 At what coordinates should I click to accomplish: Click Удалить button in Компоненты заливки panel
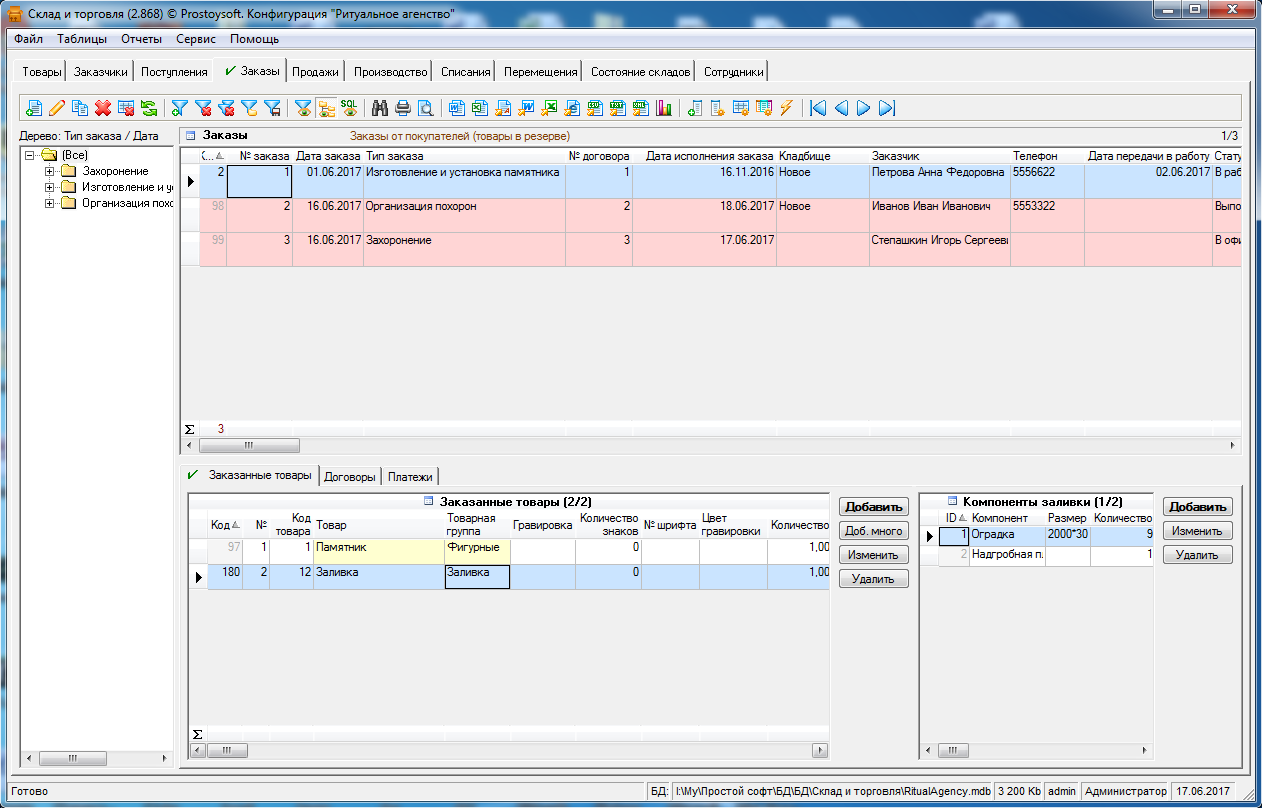(1196, 555)
